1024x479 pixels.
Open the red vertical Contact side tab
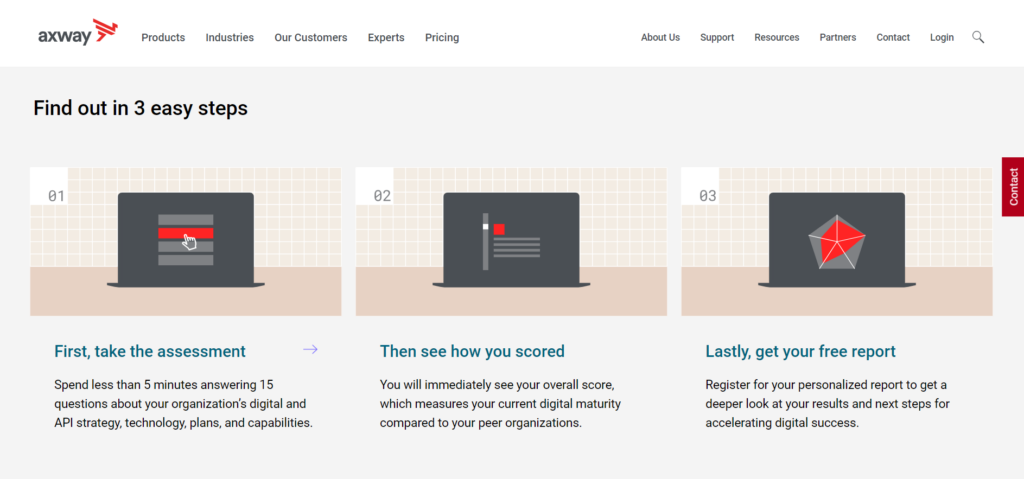point(1012,187)
